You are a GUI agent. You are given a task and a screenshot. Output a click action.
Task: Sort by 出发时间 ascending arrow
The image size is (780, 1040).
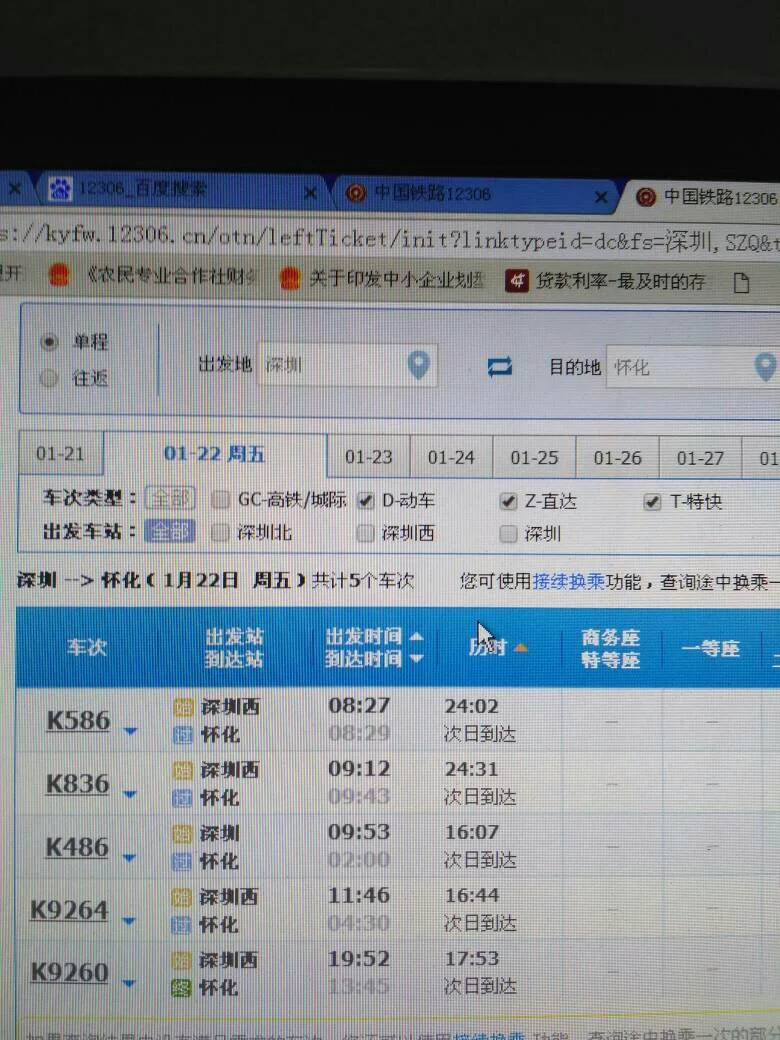tap(417, 637)
